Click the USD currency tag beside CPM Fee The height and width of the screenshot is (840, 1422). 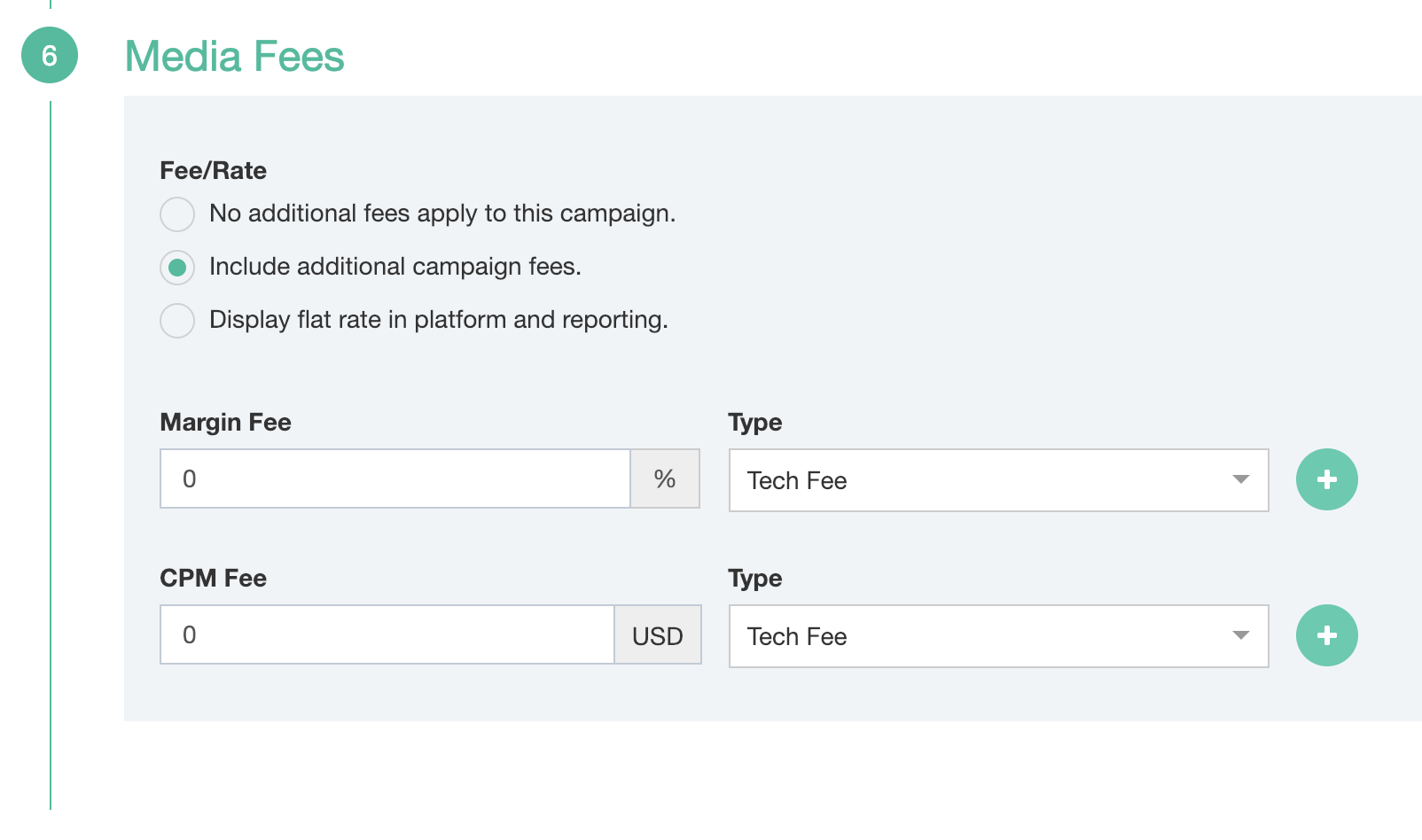[x=658, y=635]
